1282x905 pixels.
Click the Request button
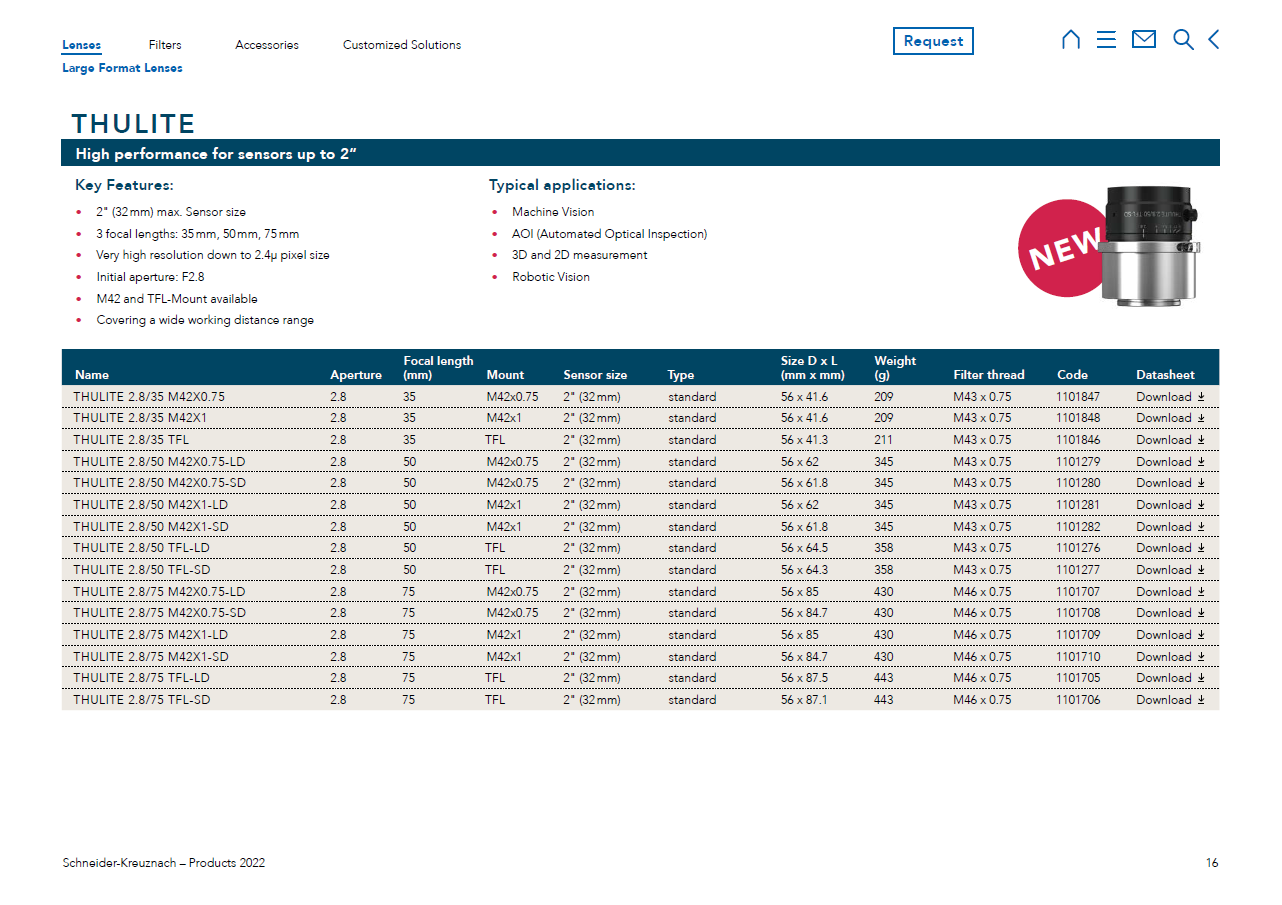point(933,41)
